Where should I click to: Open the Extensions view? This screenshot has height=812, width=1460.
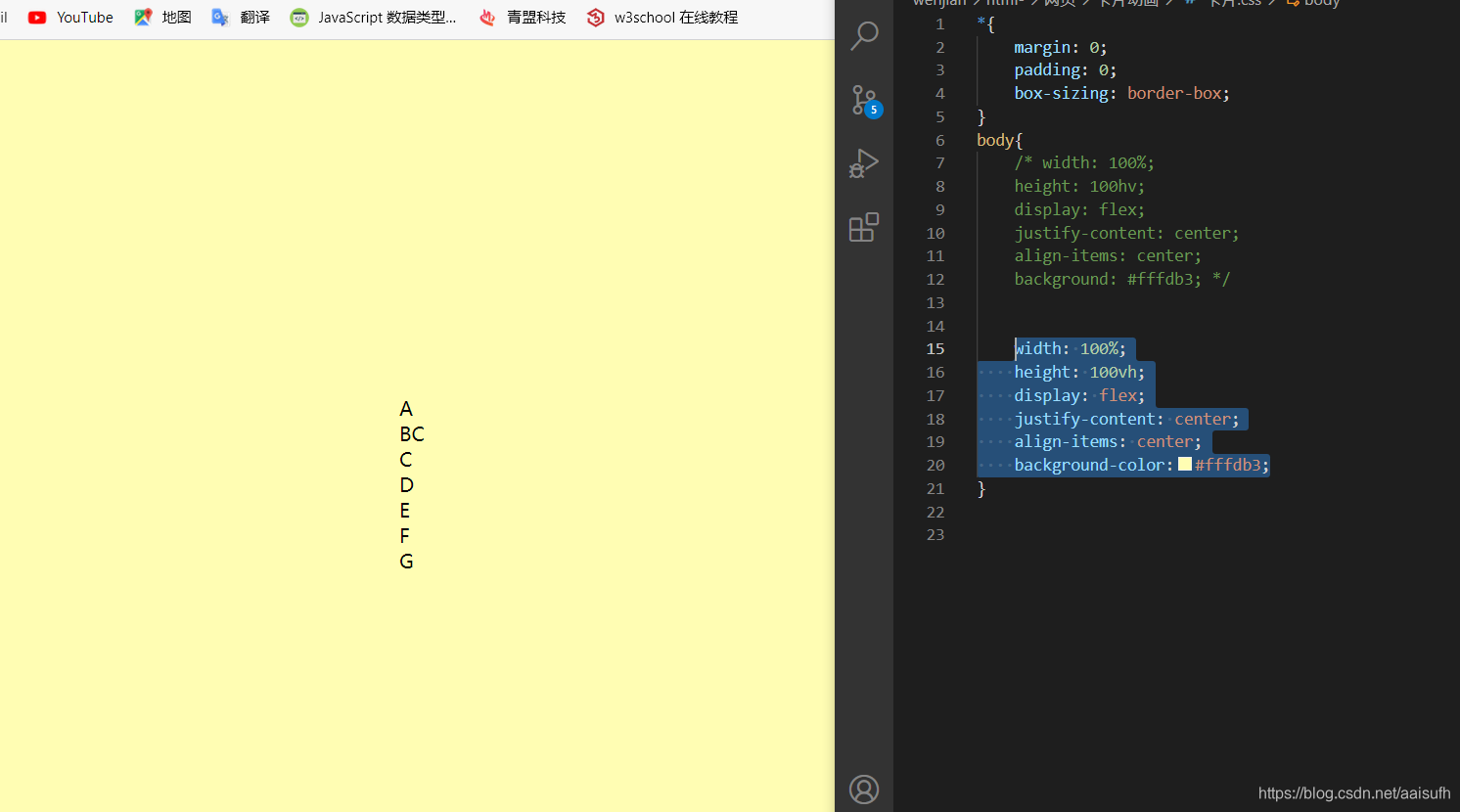pyautogui.click(x=864, y=227)
